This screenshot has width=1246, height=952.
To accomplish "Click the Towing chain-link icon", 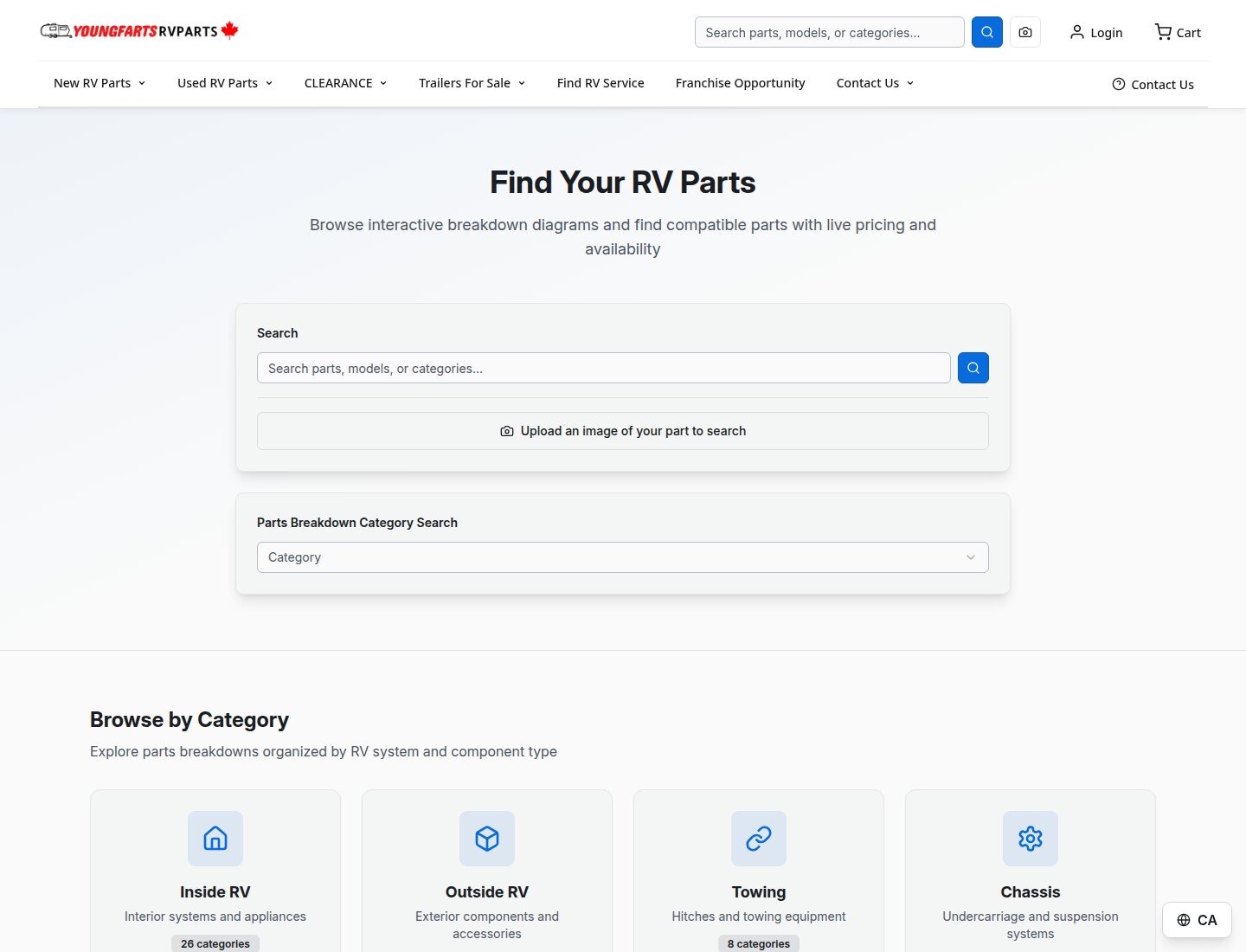I will tap(759, 839).
